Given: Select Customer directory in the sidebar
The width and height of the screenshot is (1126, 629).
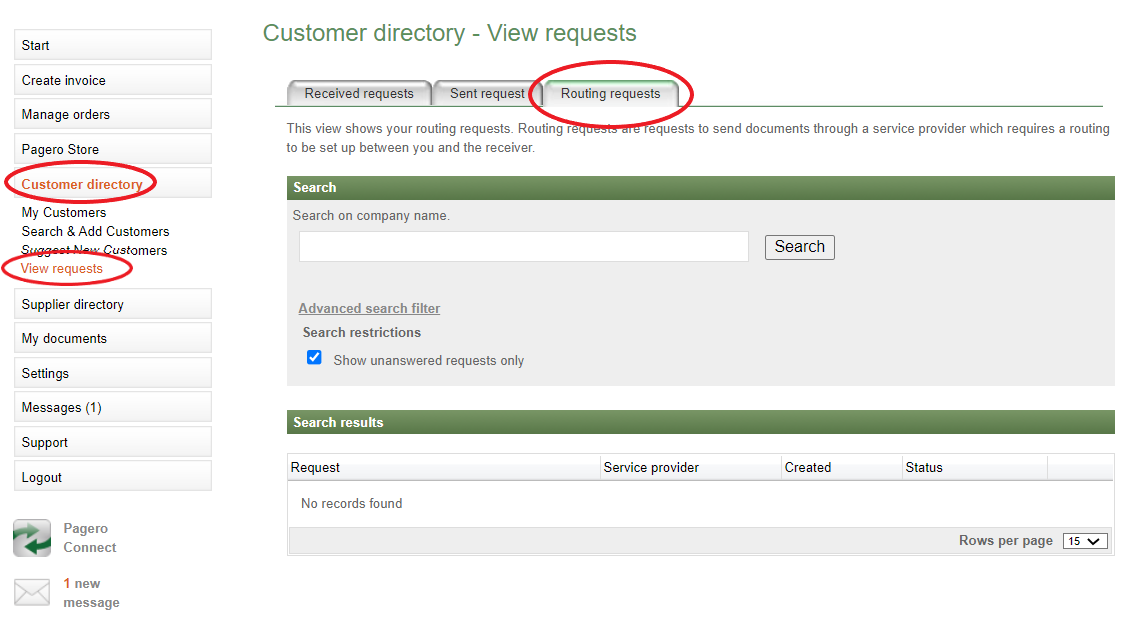Looking at the screenshot, I should [x=113, y=184].
